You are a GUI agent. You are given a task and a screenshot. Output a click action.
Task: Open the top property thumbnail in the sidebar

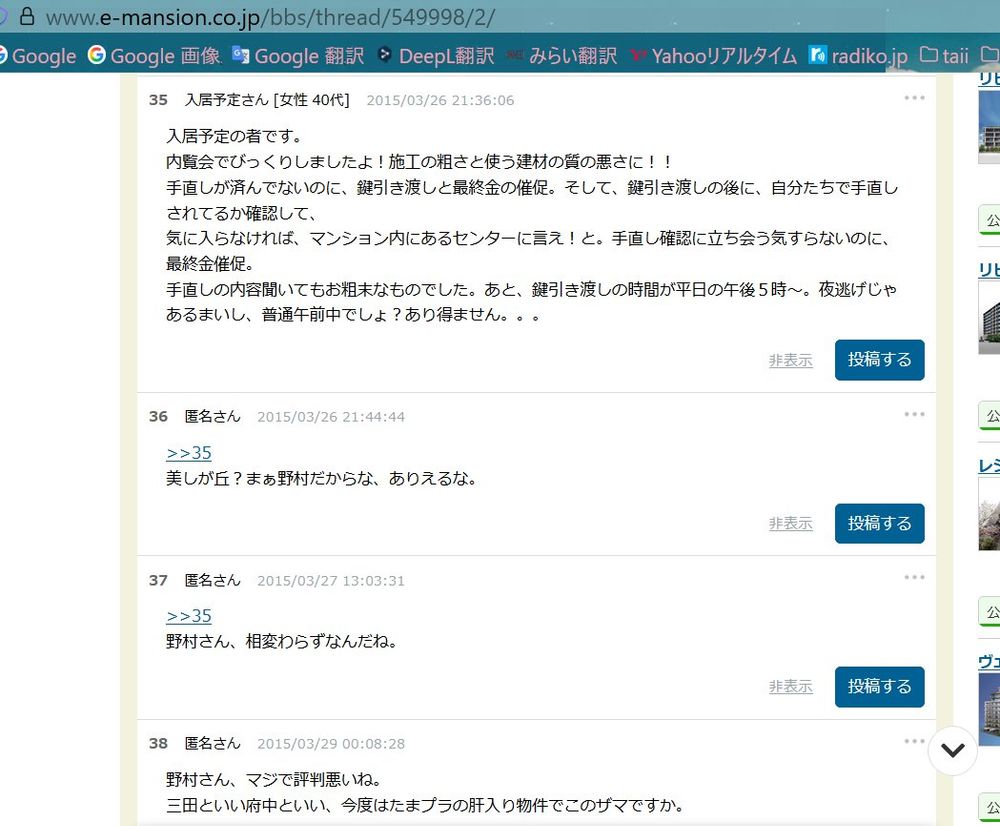click(x=989, y=127)
